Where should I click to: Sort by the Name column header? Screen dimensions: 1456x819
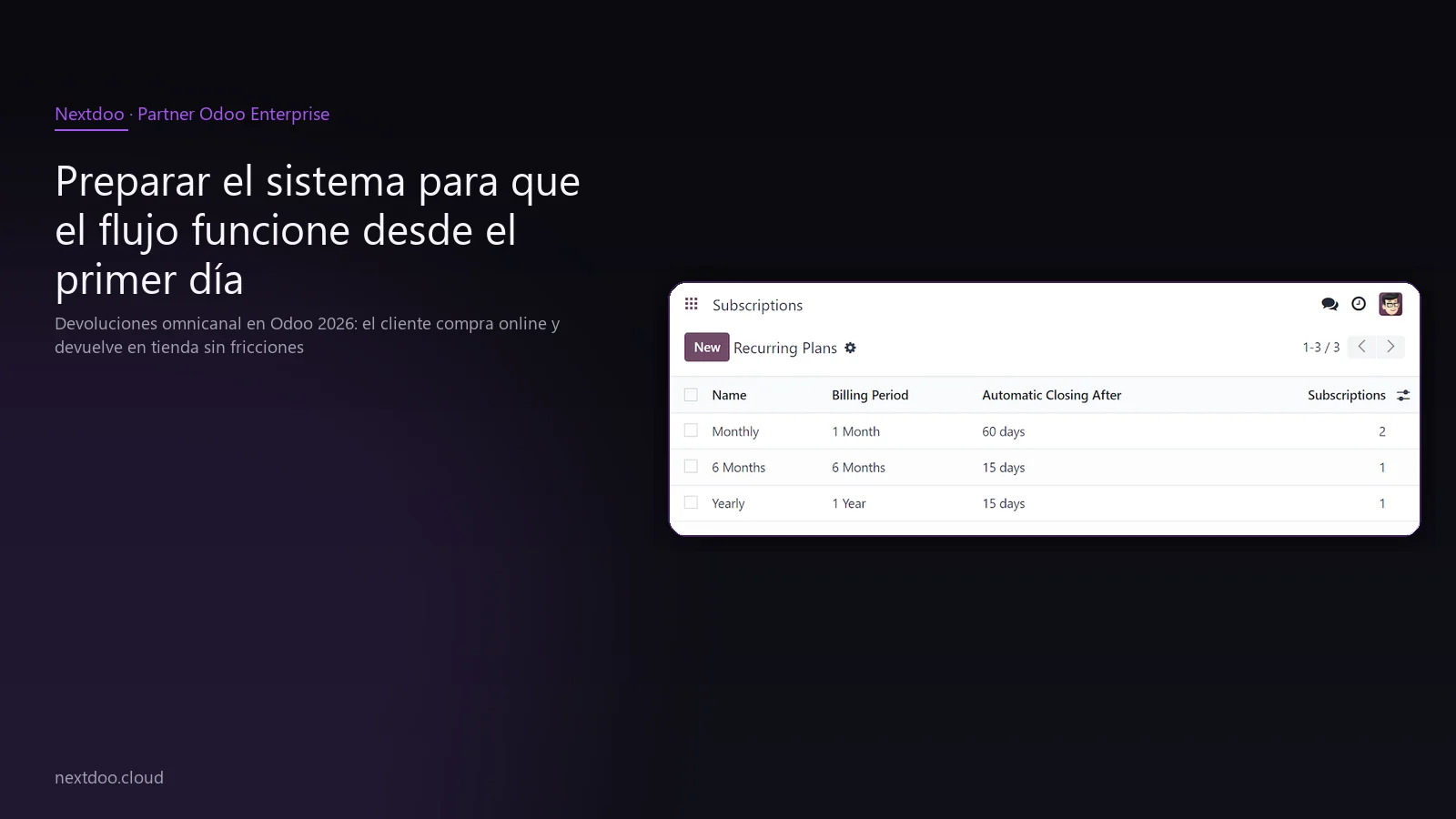pyautogui.click(x=729, y=395)
